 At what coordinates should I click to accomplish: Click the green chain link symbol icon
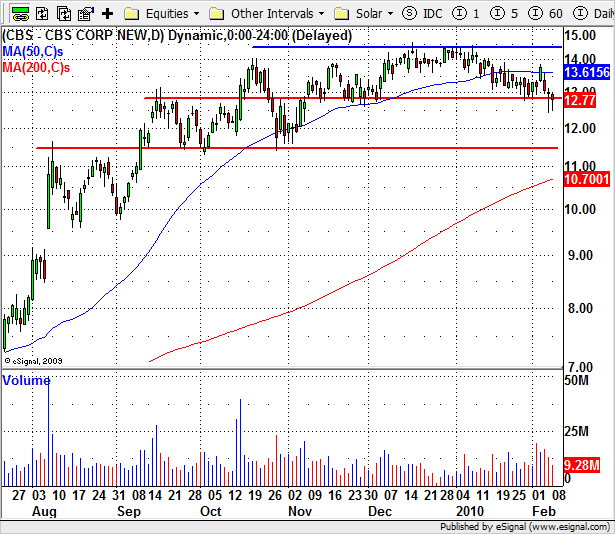20,14
